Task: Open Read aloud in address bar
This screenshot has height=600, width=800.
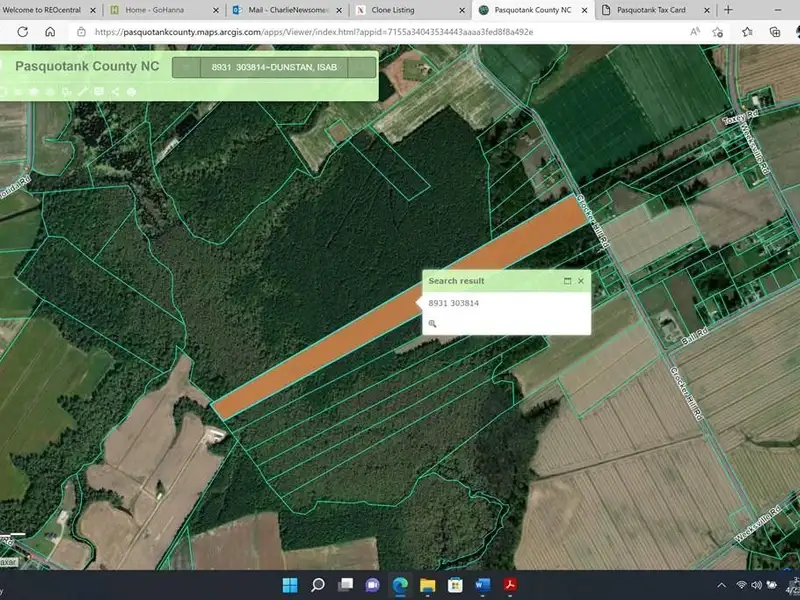Action: click(x=694, y=31)
